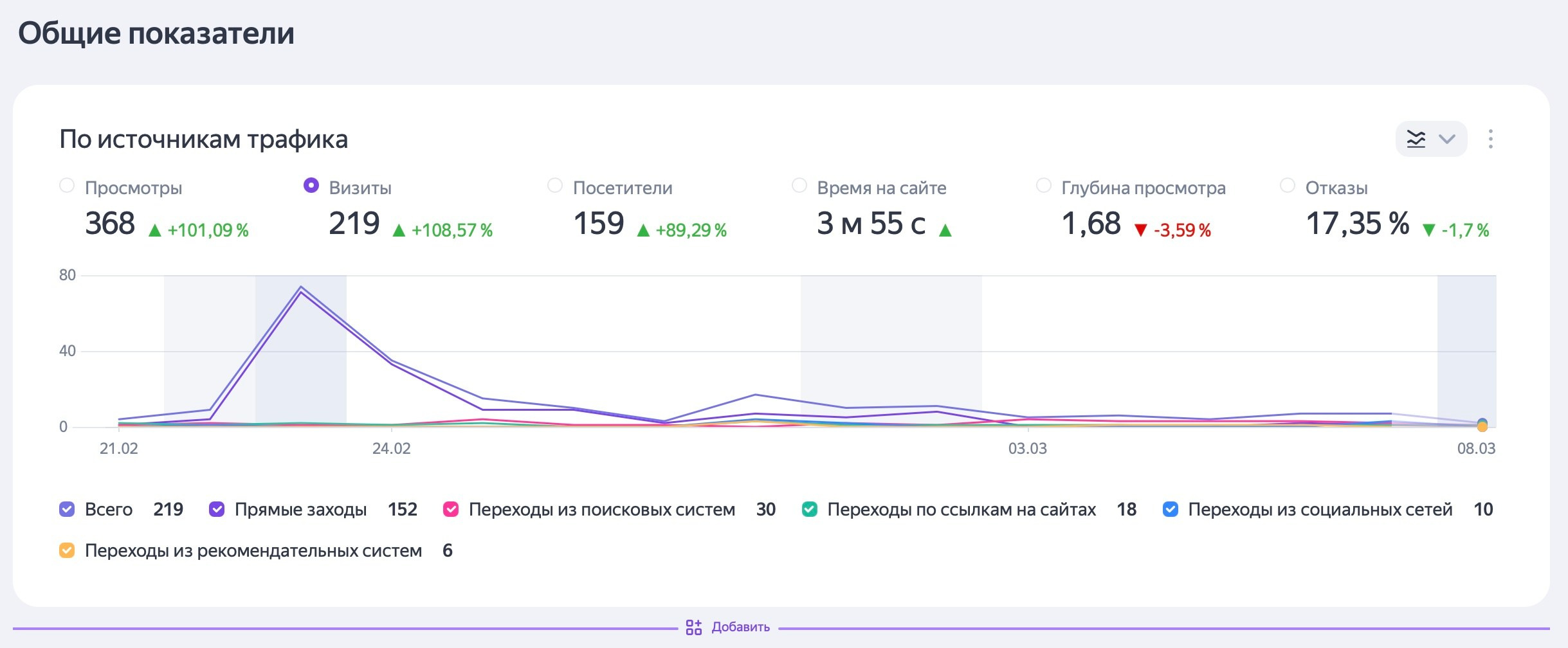Click the Добавить widget grid icon
The height and width of the screenshot is (648, 1568).
tap(693, 627)
